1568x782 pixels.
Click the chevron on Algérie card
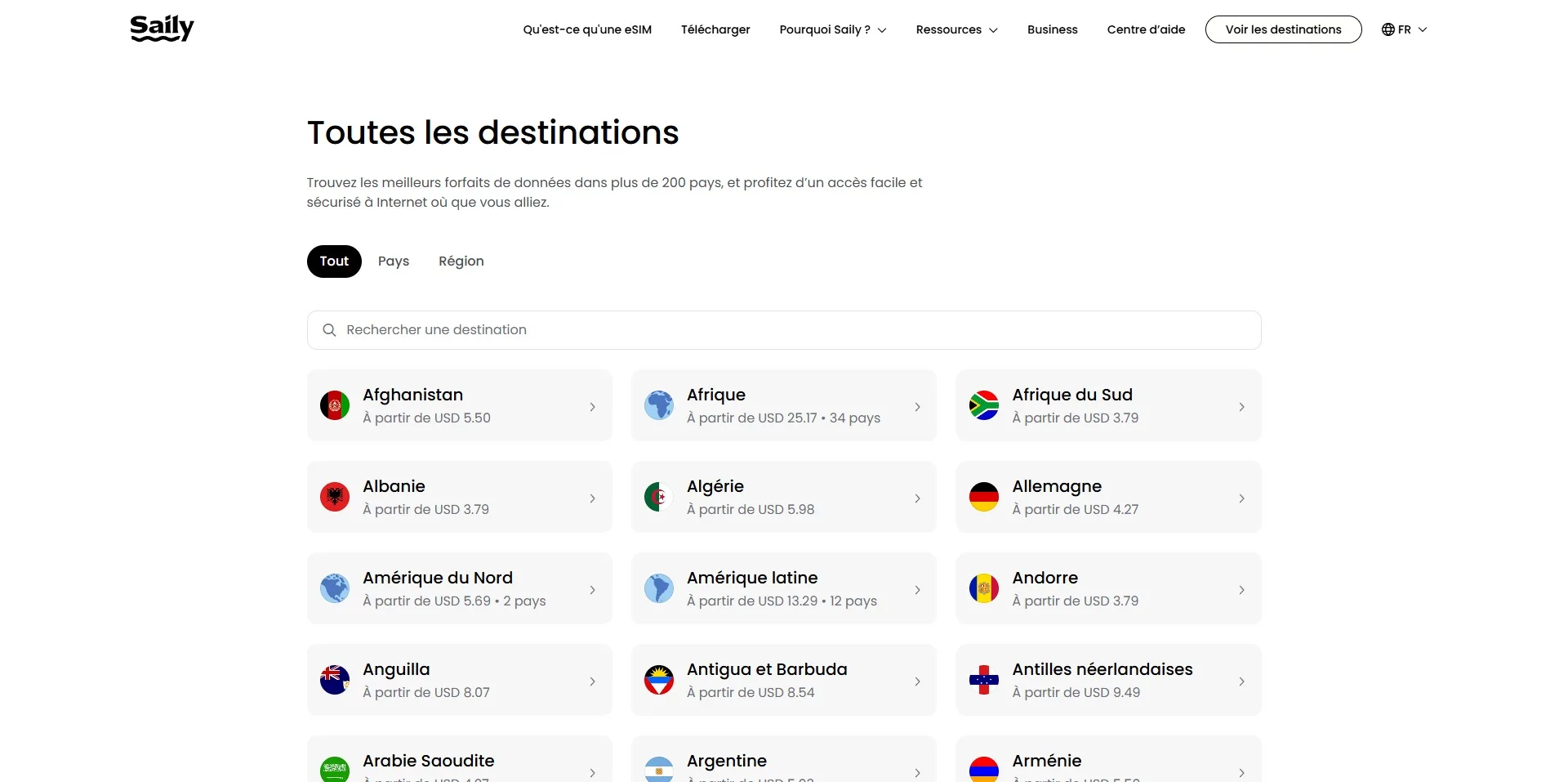tap(918, 498)
